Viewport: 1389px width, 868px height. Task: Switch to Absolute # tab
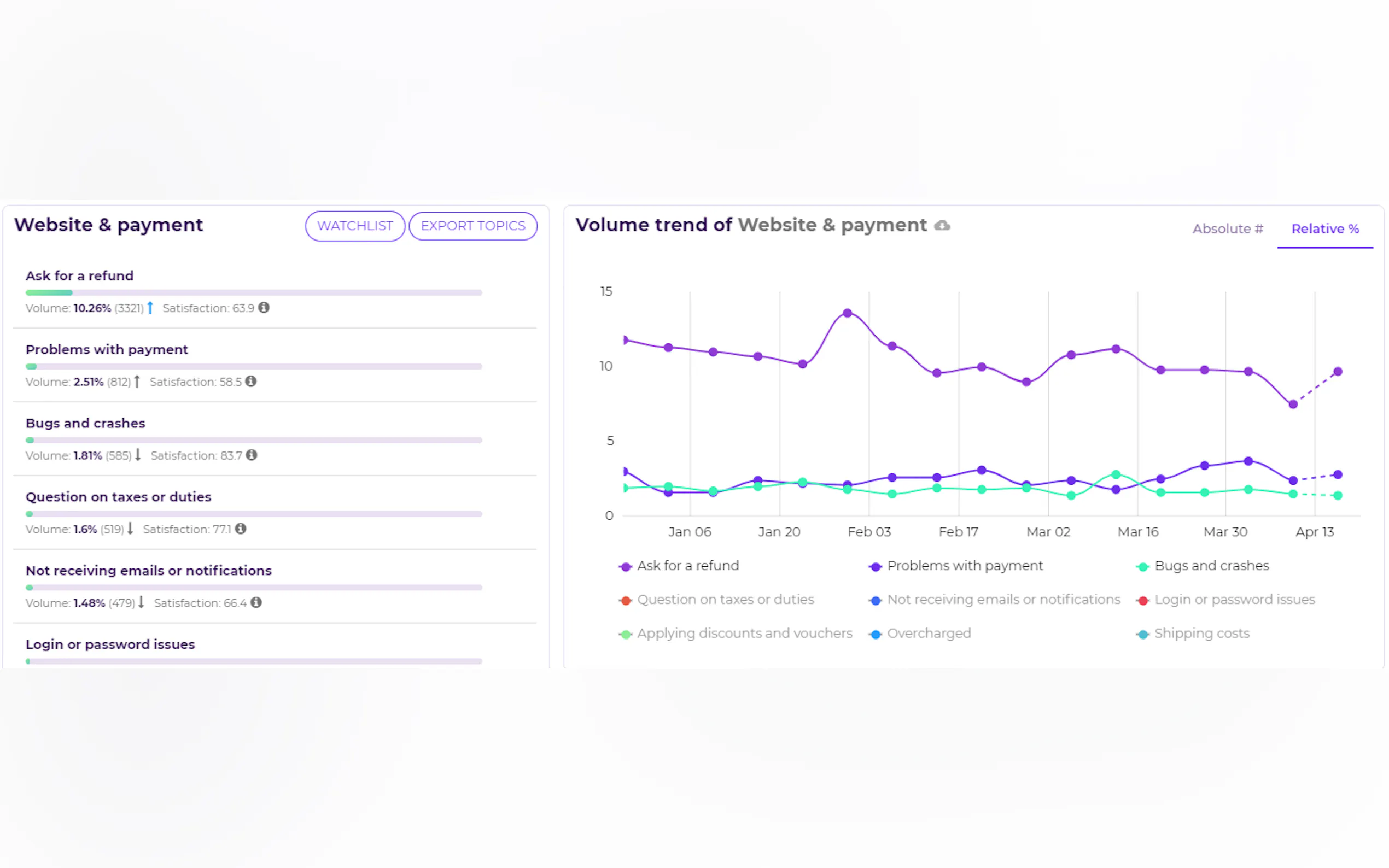coord(1227,229)
